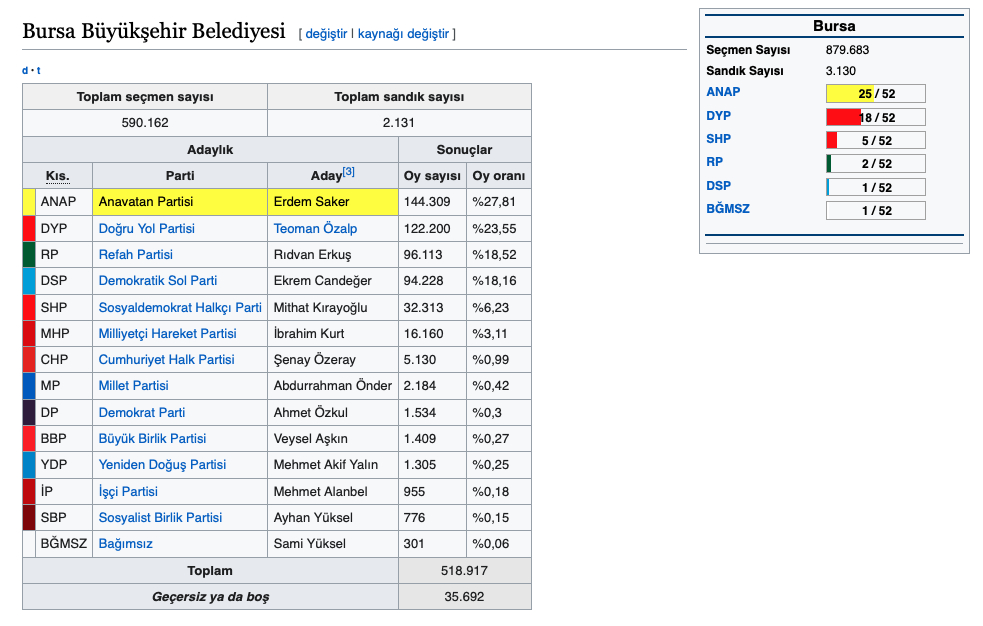Click the "Kıs." abbreviation column header
Screen dimensions: 983x626
click(57, 176)
